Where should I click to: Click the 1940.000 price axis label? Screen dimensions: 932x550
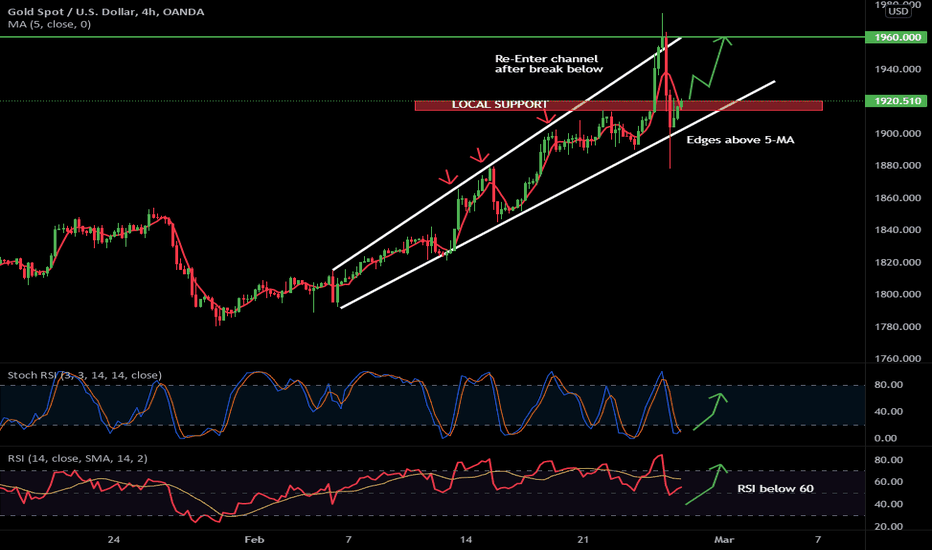tap(898, 70)
